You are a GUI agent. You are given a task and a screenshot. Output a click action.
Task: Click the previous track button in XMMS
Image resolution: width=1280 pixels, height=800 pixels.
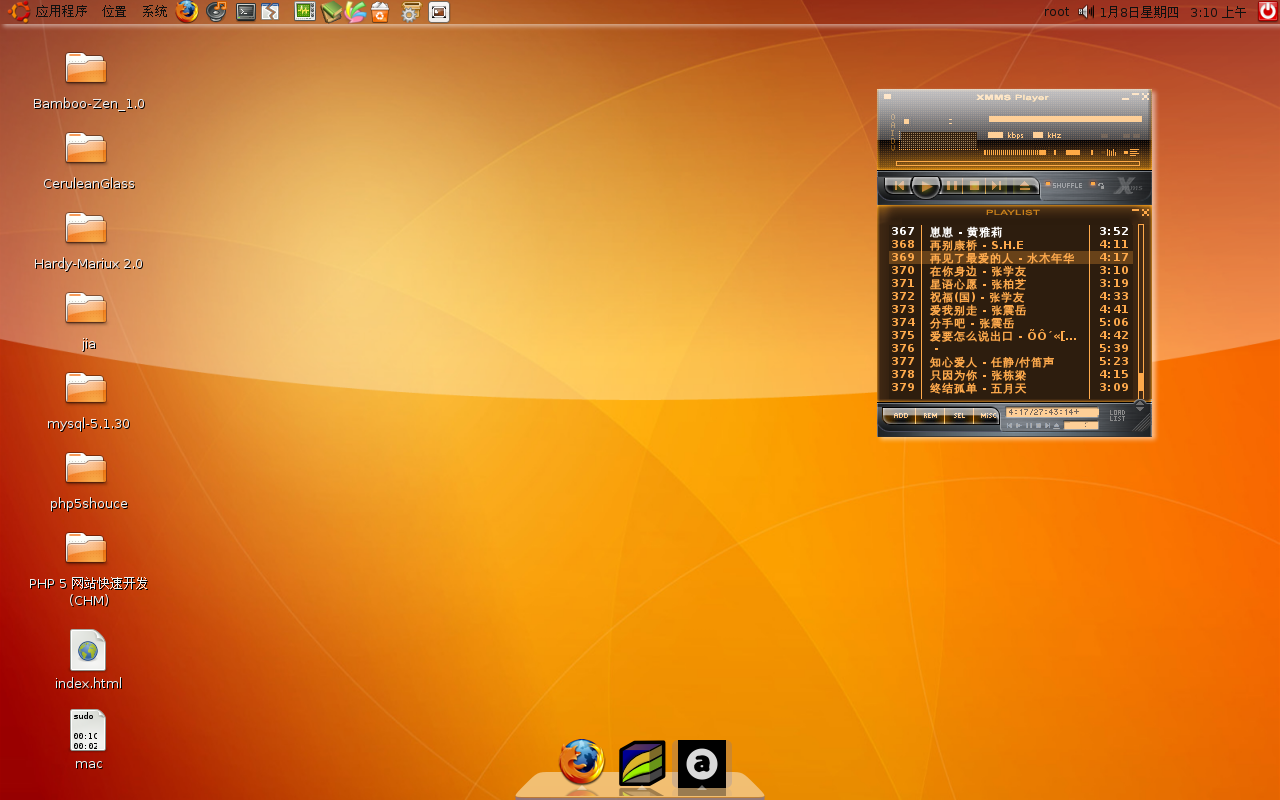click(899, 185)
